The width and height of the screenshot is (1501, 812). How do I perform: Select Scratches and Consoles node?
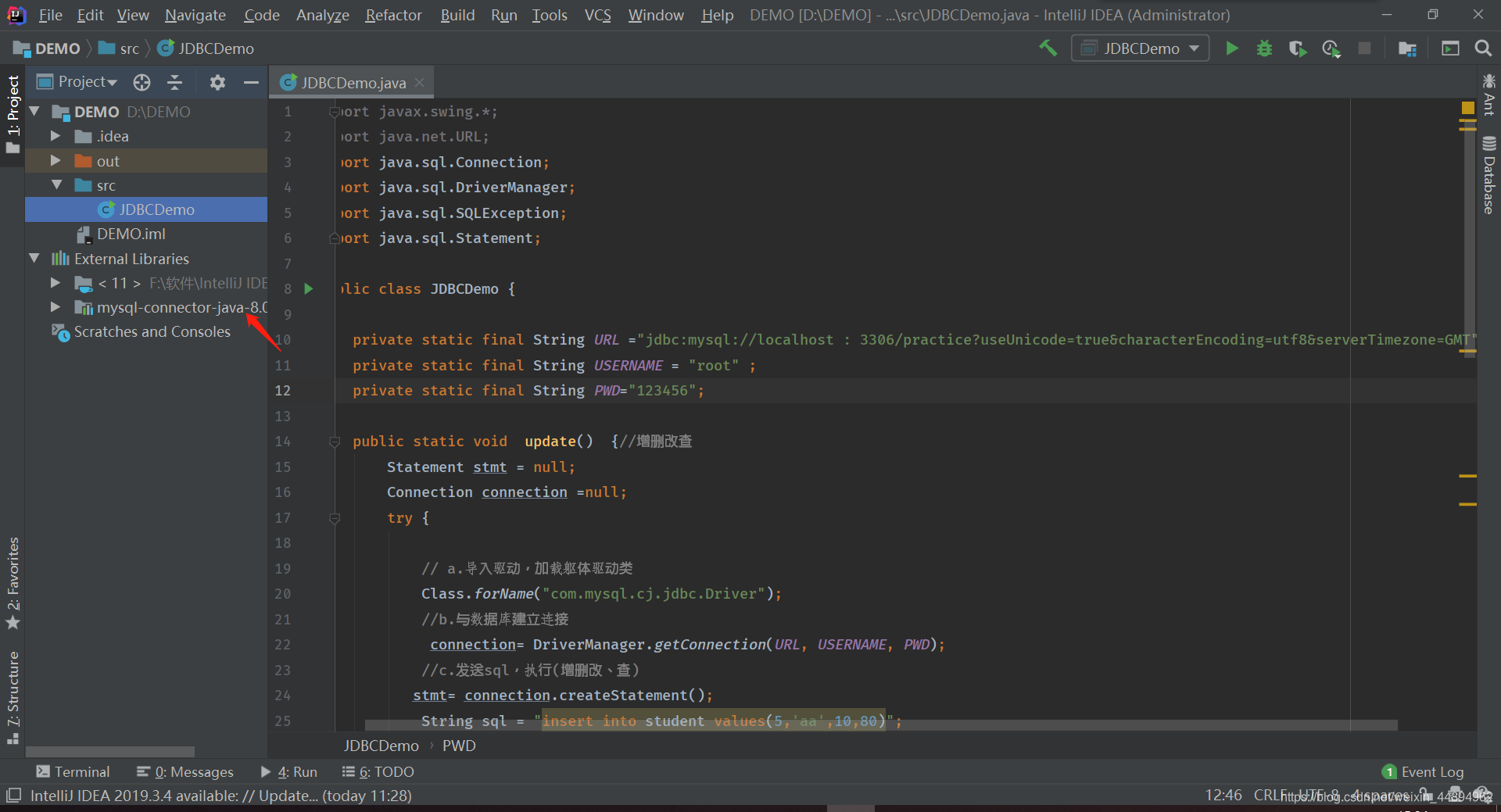[x=152, y=331]
